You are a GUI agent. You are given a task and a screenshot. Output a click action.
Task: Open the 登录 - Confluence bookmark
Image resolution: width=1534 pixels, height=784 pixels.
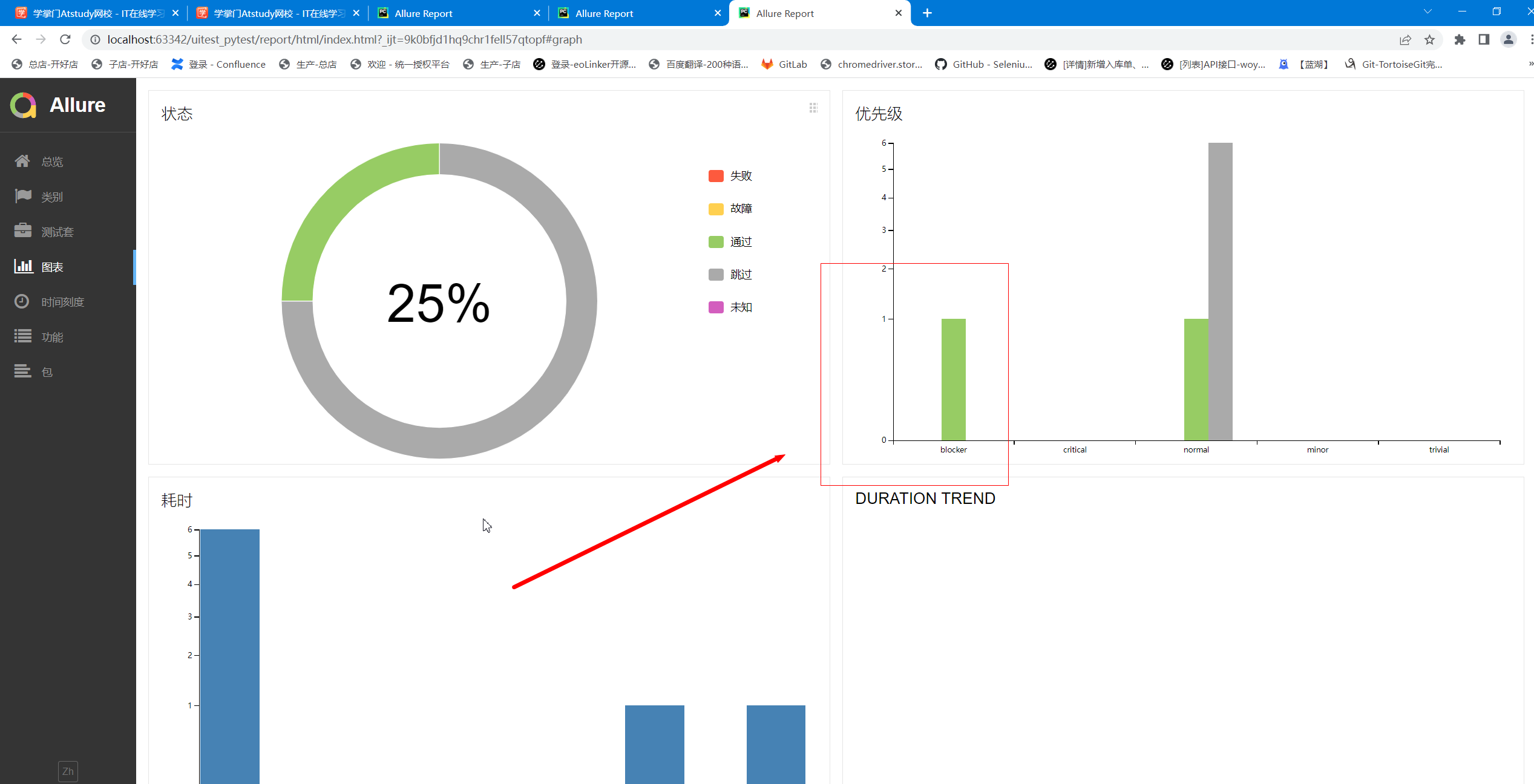[218, 64]
